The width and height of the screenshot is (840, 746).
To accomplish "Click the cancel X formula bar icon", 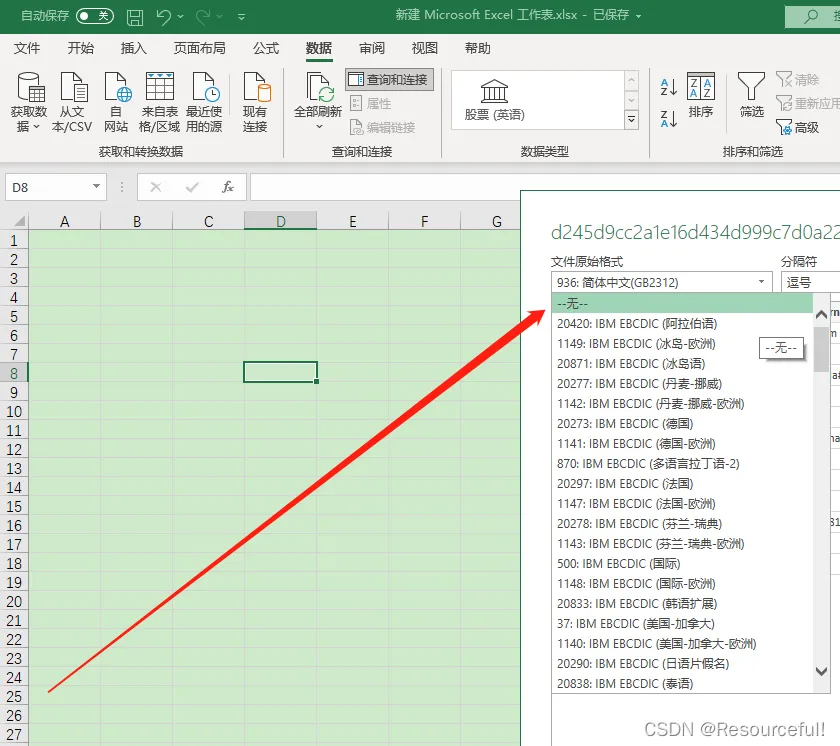I will (x=155, y=187).
